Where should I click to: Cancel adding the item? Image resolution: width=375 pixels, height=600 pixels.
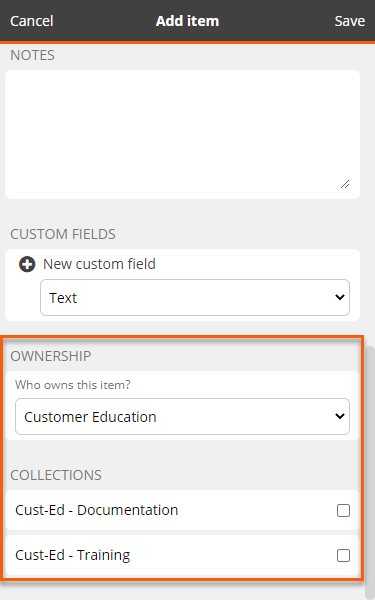(x=31, y=21)
